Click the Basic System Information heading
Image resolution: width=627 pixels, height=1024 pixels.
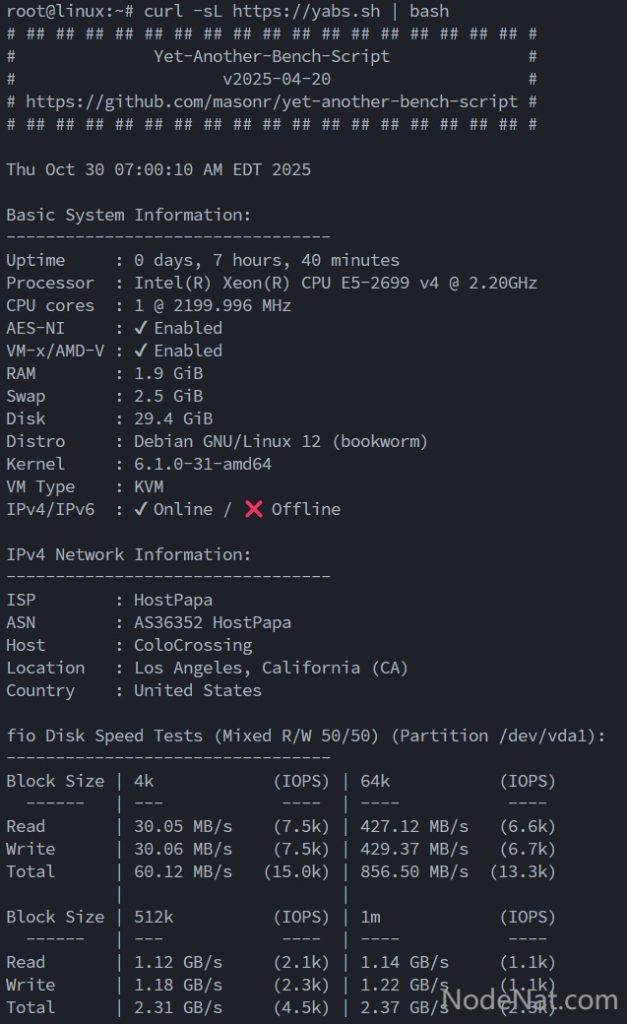[x=129, y=215]
